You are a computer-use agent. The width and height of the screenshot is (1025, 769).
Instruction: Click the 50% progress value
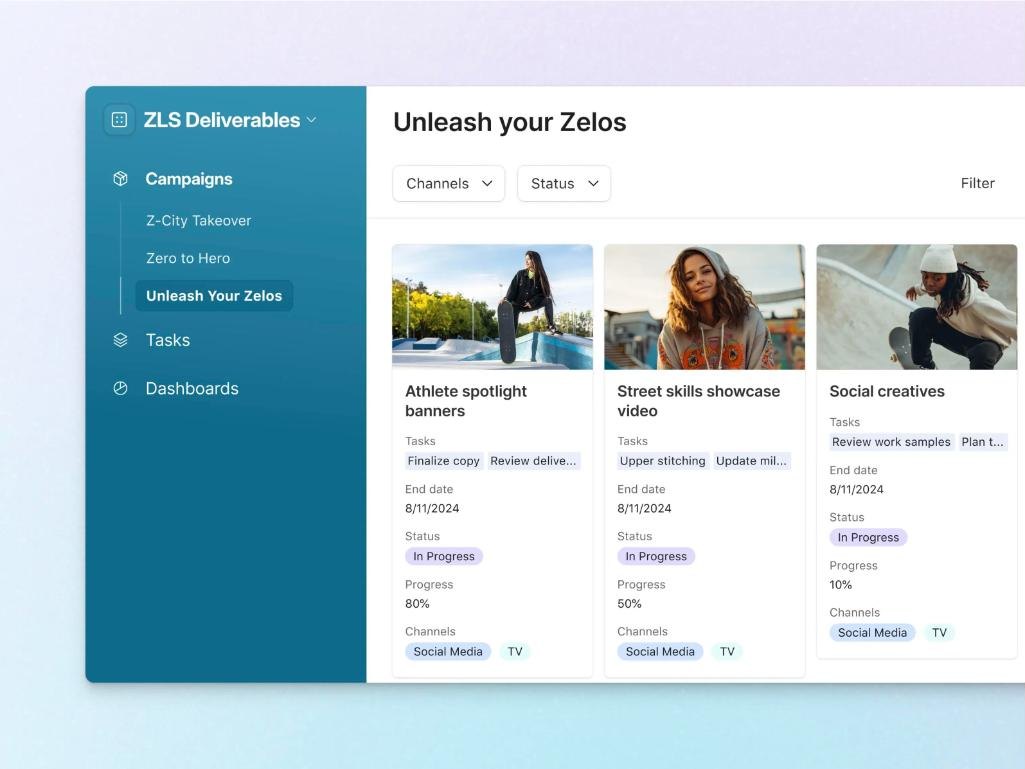[x=630, y=604]
